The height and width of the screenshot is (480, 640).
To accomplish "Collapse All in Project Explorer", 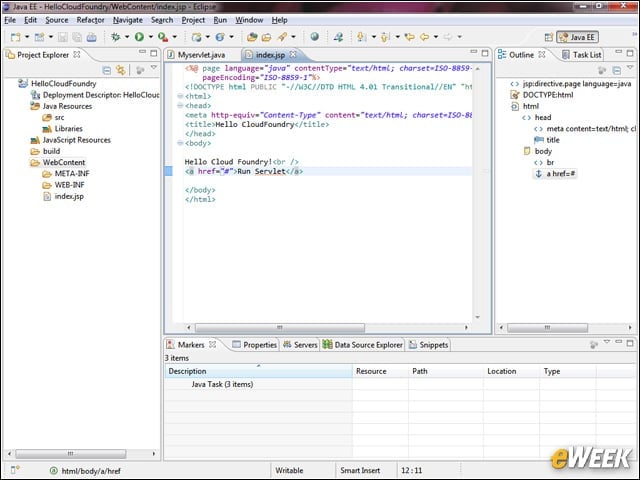I will pos(107,70).
